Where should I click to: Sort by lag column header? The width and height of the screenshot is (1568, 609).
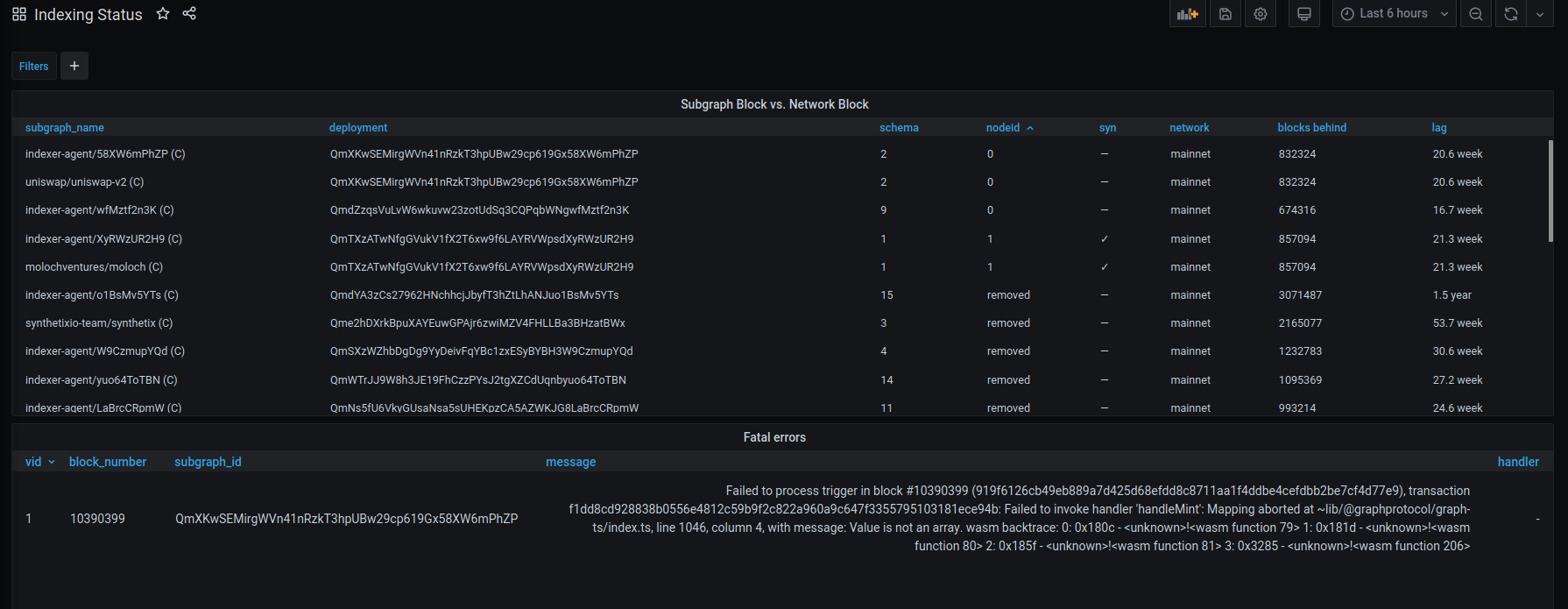[1439, 128]
